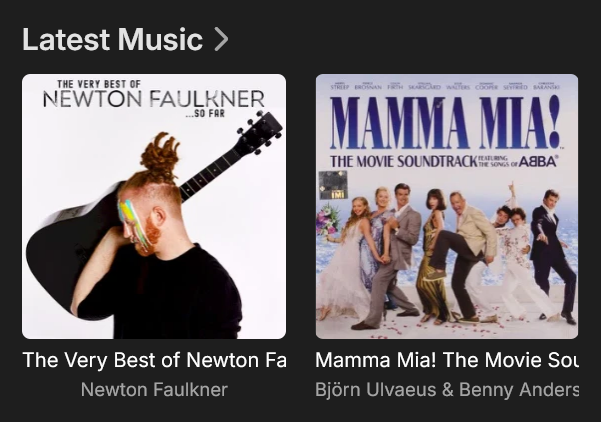Select the title Mamma Mia! The Movie Sou…
The height and width of the screenshot is (422, 601).
coord(447,360)
